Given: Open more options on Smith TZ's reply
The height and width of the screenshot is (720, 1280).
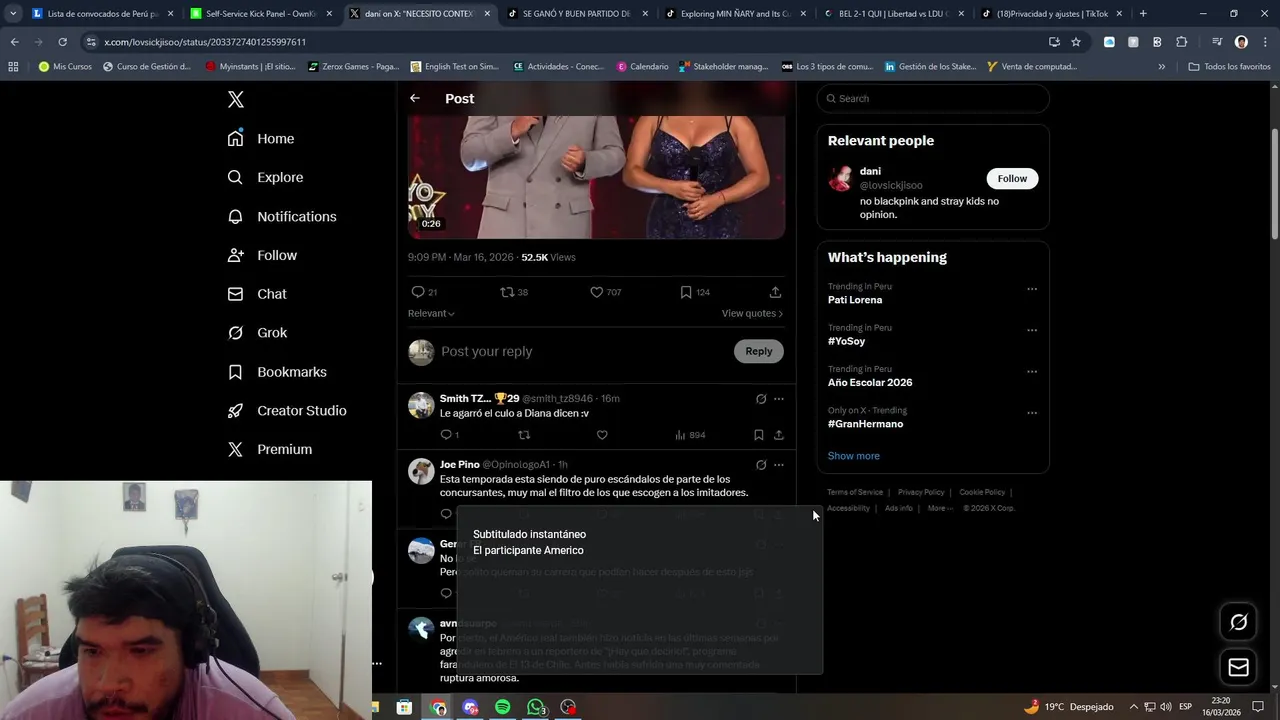Looking at the screenshot, I should pyautogui.click(x=779, y=399).
